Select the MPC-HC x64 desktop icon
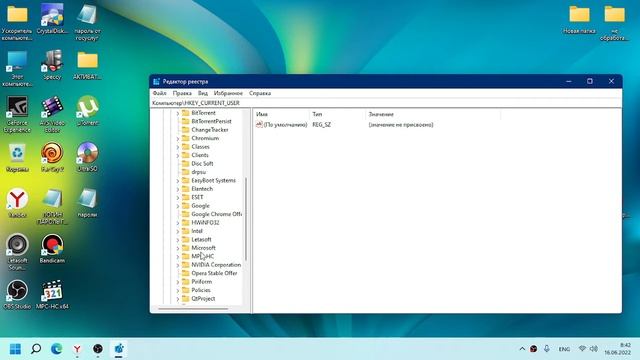Viewport: 640px width, 360px height. click(52, 294)
